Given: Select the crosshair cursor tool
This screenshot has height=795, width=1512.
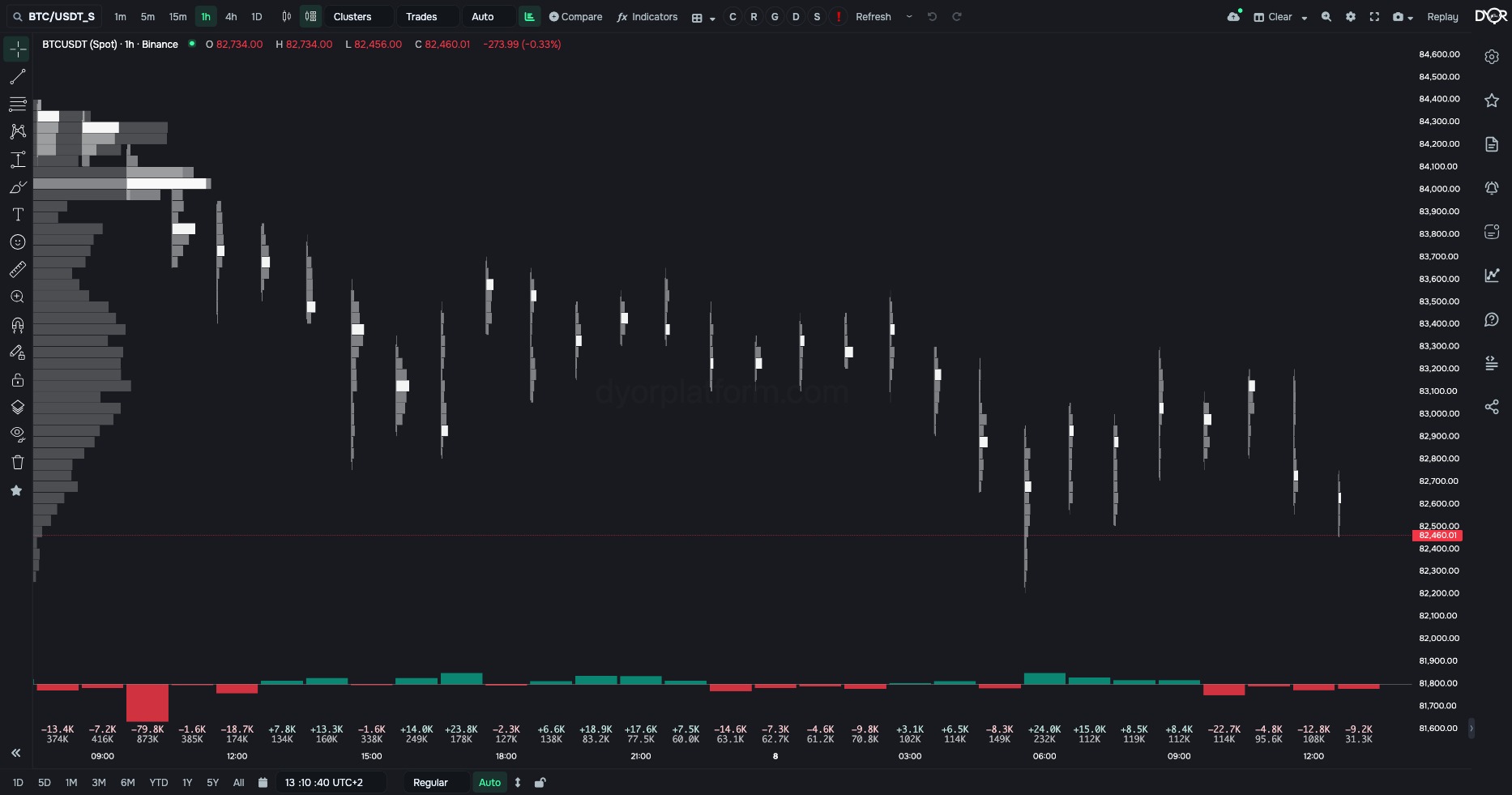Looking at the screenshot, I should tap(18, 49).
